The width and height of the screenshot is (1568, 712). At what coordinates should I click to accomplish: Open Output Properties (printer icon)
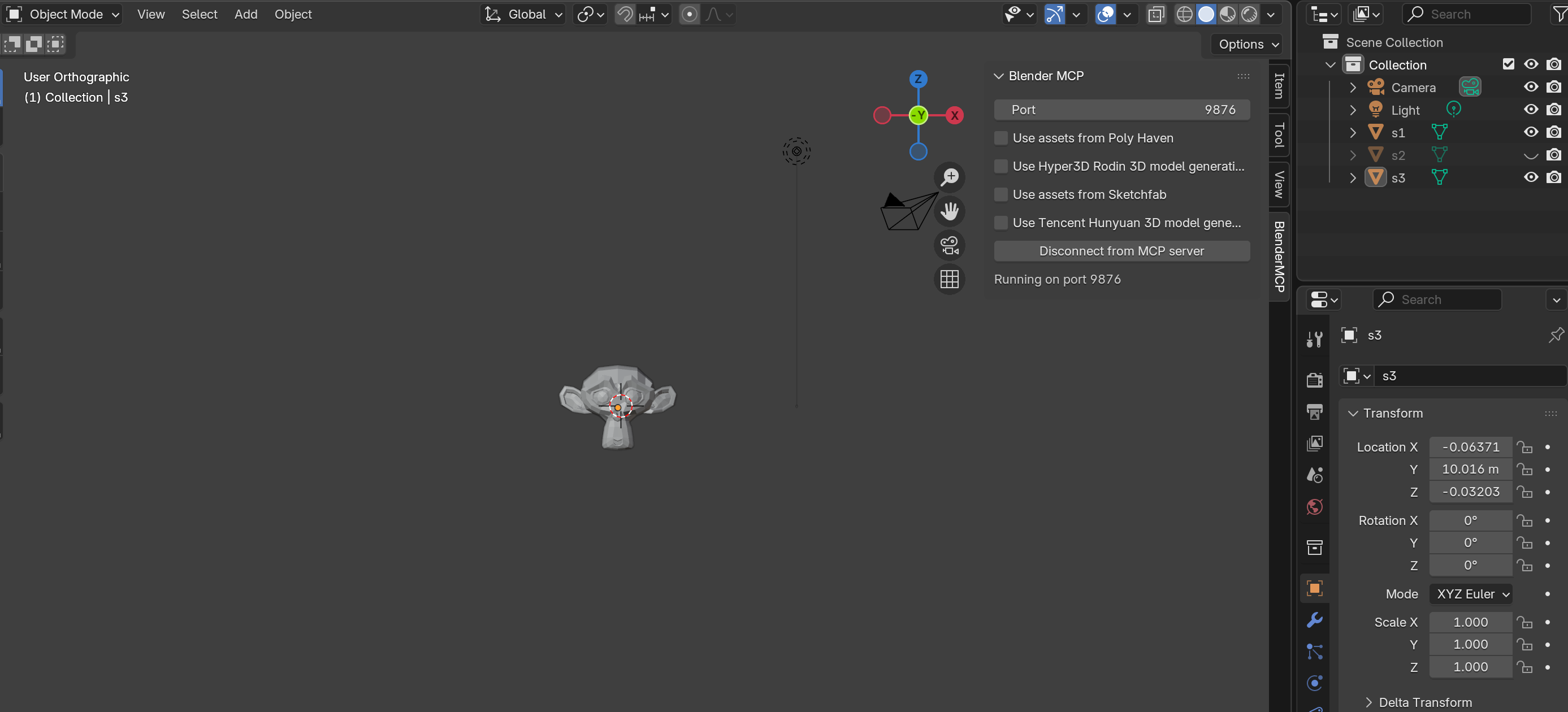click(1314, 412)
